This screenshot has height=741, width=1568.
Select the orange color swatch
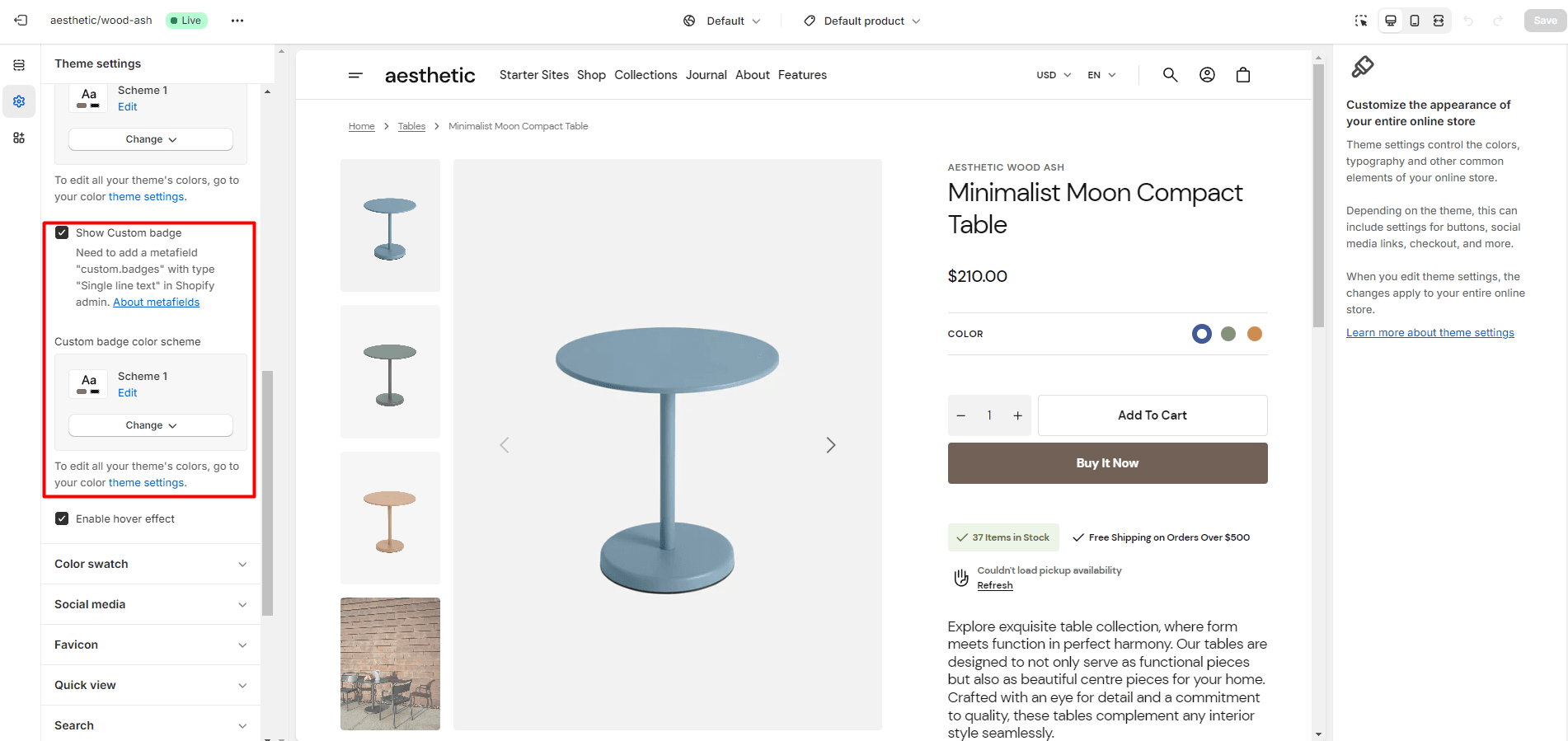[1254, 334]
